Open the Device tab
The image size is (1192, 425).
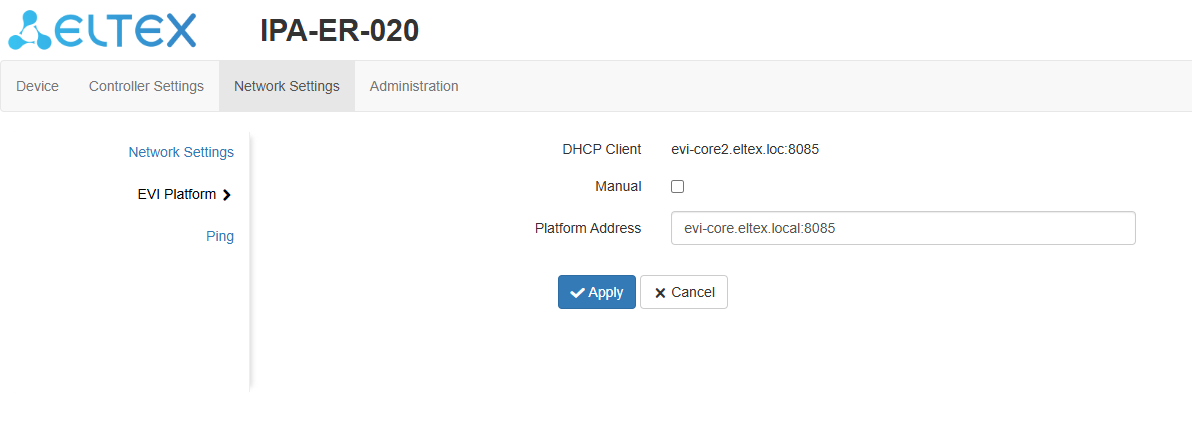[37, 86]
